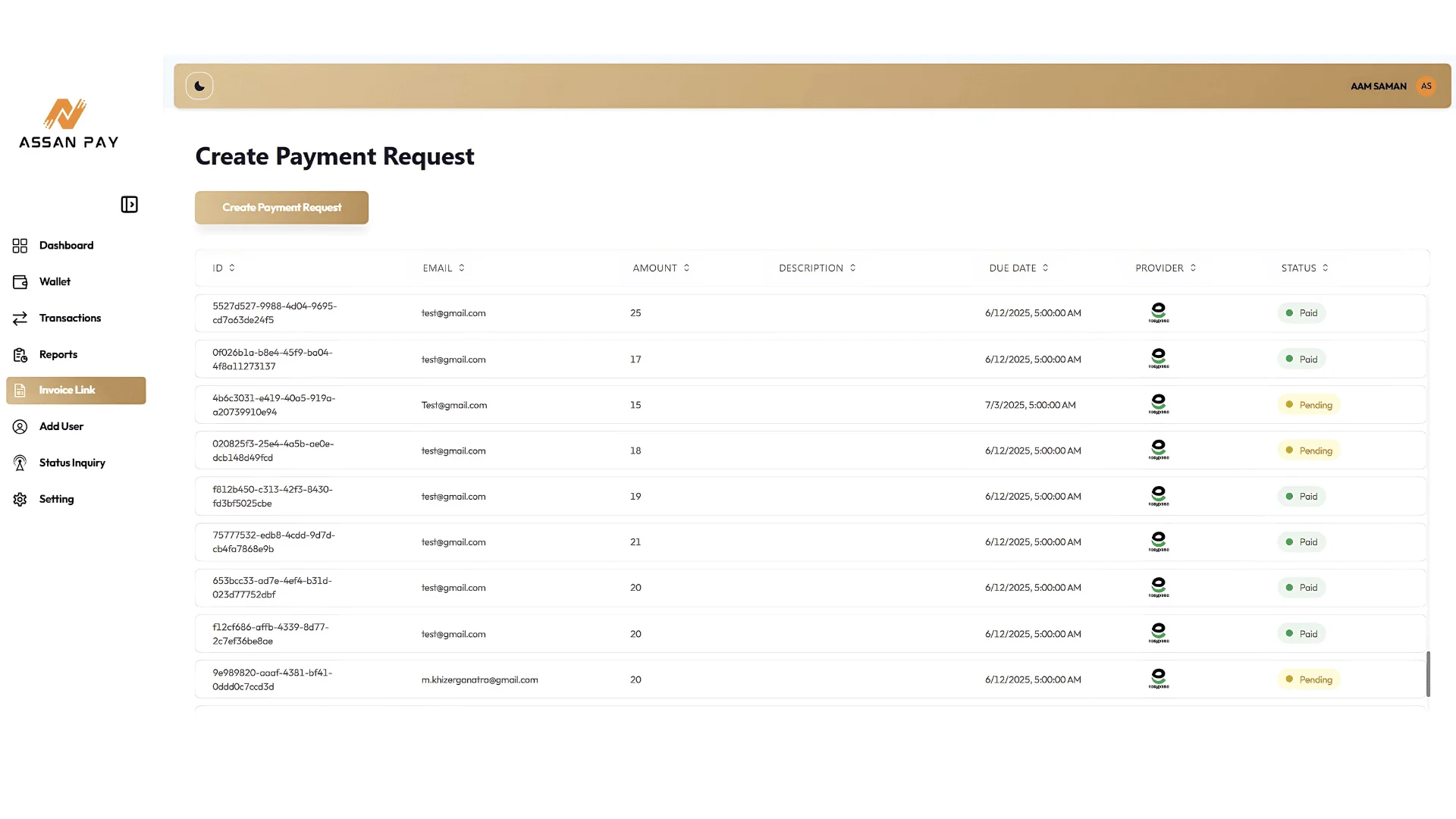Select AAM SAMAN in the top bar
Image resolution: width=1456 pixels, height=819 pixels.
[1379, 86]
